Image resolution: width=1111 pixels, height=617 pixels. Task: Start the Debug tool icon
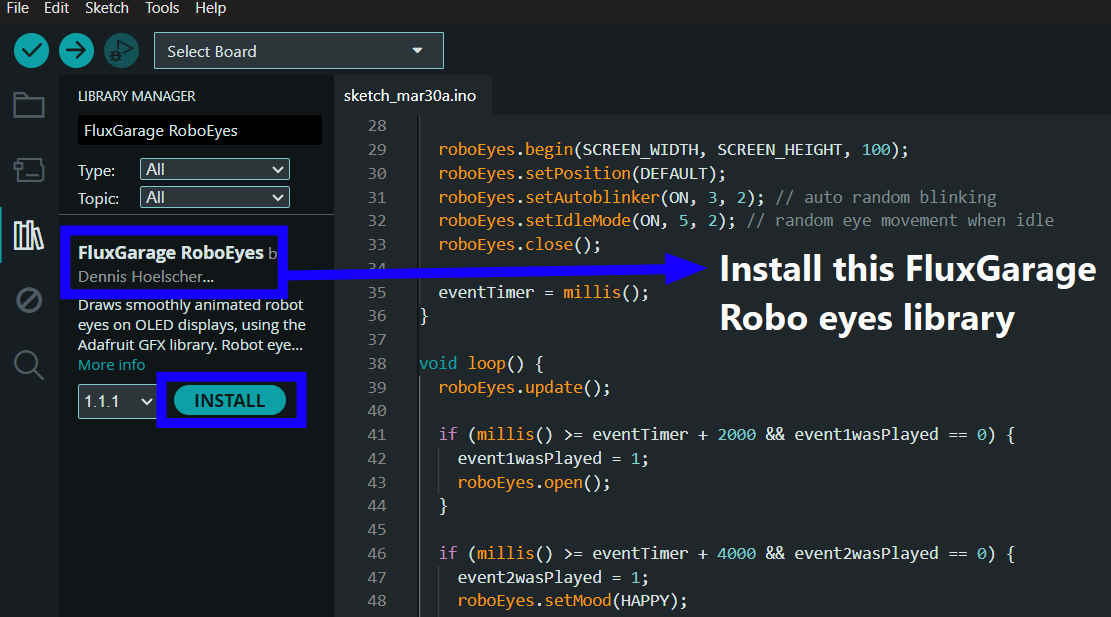pos(121,51)
